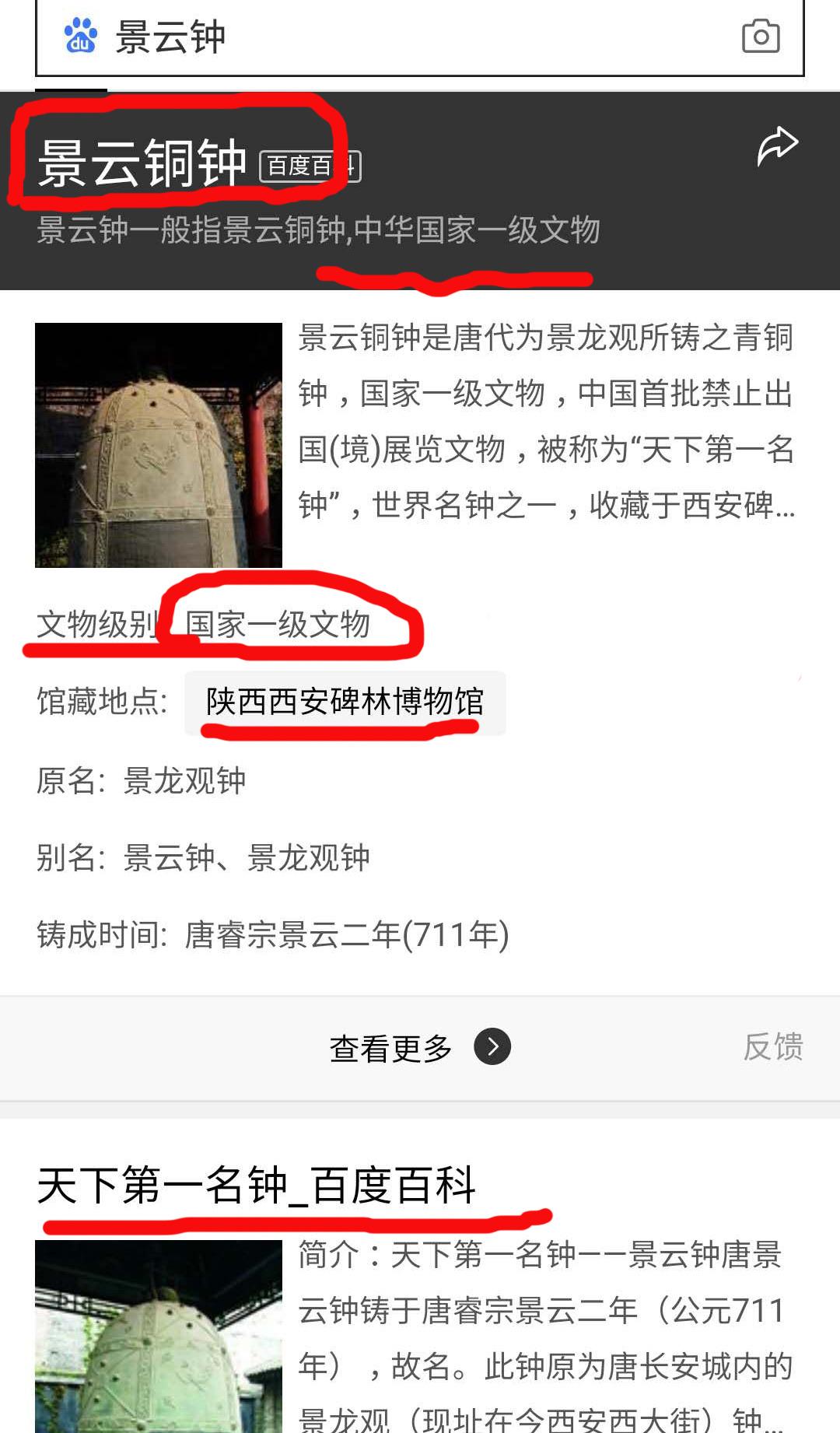
Task: Open the 景云铜钟 title heading
Action: (x=142, y=163)
